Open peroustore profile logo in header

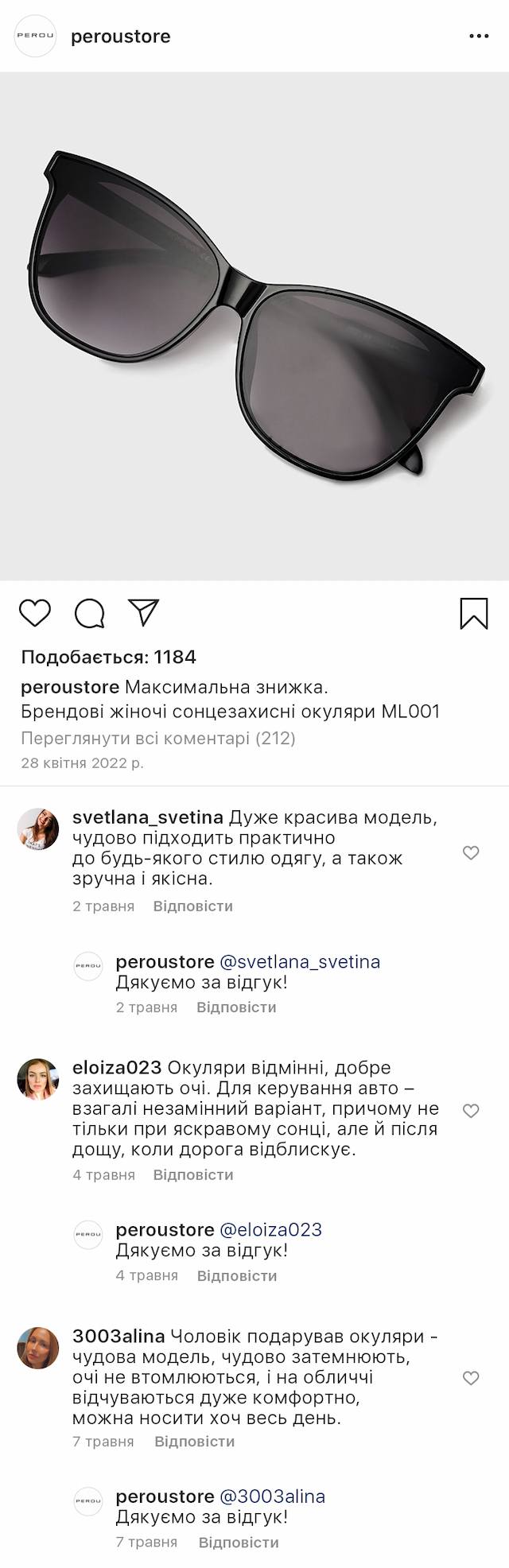[36, 37]
